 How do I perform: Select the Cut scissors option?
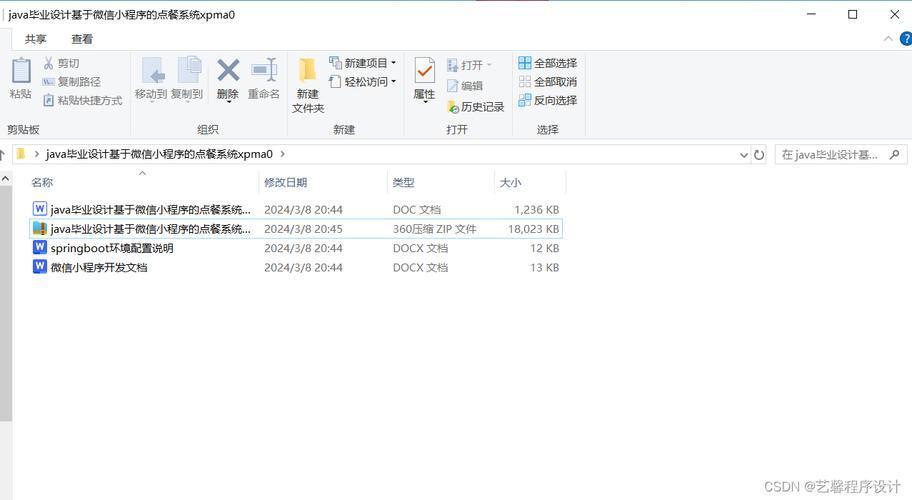61,63
